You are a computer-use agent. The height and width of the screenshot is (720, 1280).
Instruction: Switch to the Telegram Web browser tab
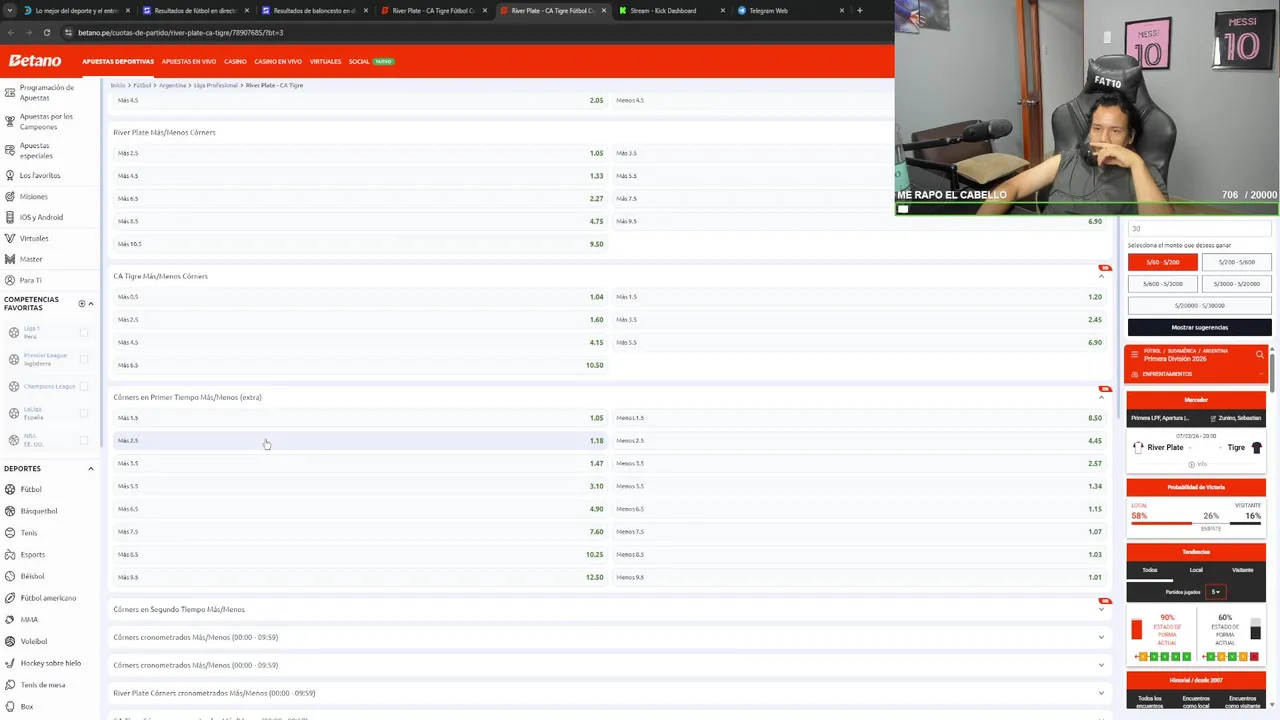coord(769,10)
